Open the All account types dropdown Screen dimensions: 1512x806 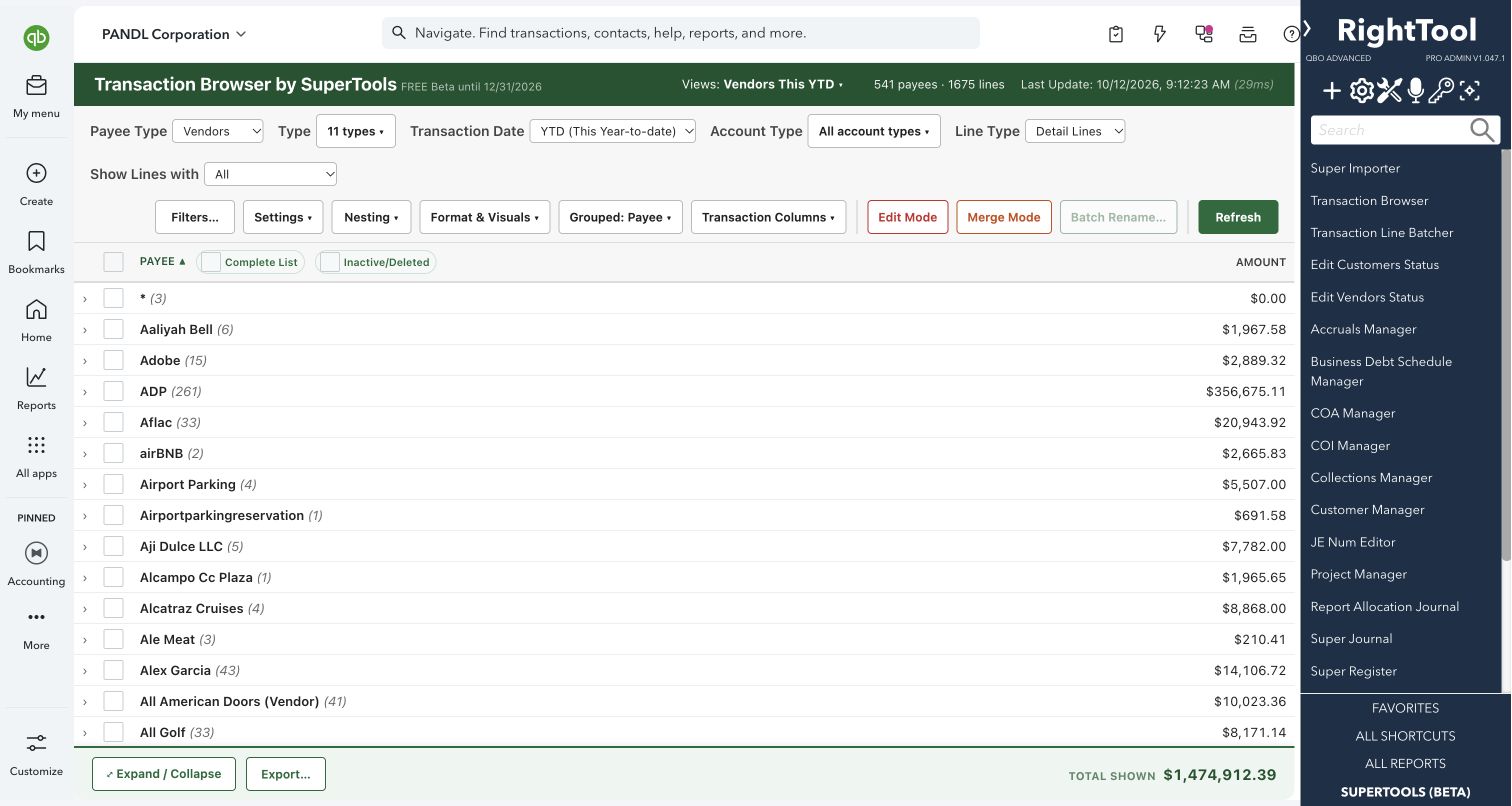pos(874,131)
